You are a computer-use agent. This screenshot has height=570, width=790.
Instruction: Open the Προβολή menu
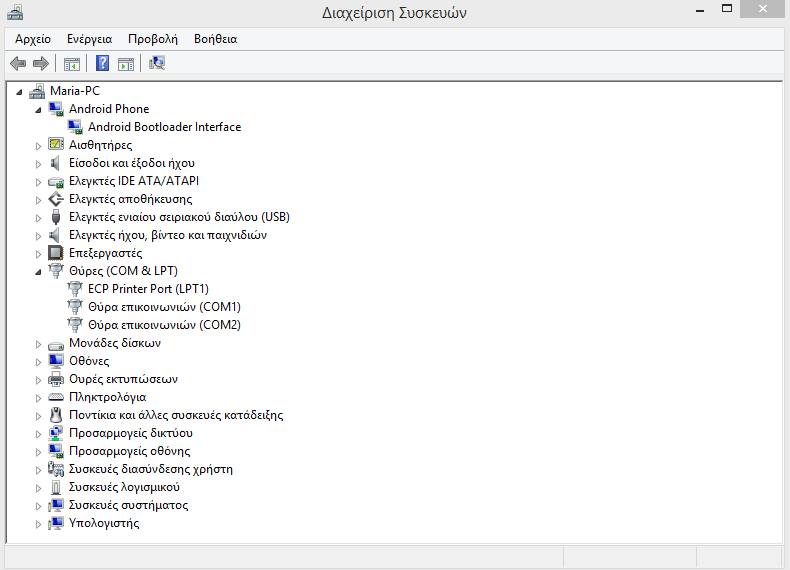point(152,39)
